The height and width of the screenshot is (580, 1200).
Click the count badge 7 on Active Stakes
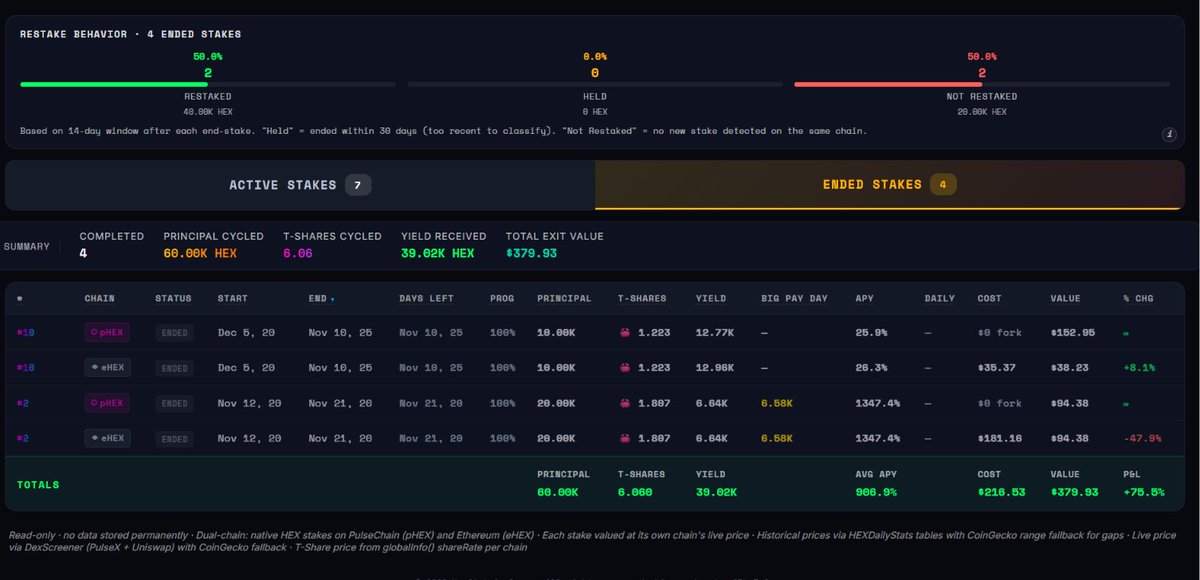tap(358, 185)
